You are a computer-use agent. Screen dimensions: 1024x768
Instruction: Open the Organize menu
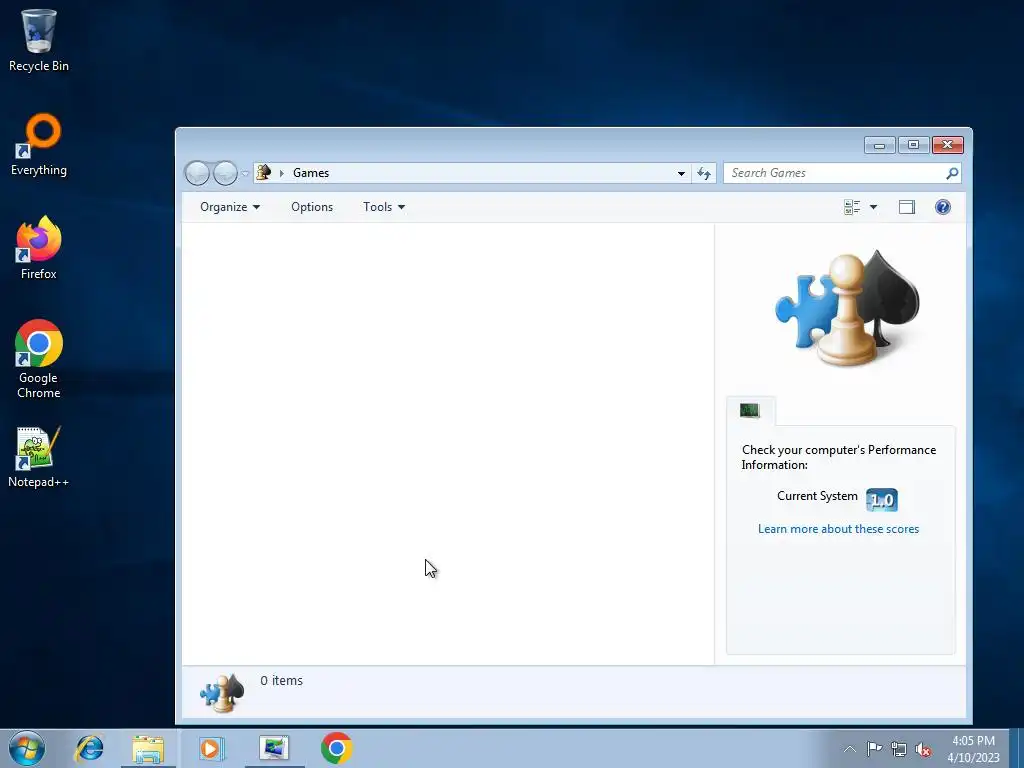[230, 207]
